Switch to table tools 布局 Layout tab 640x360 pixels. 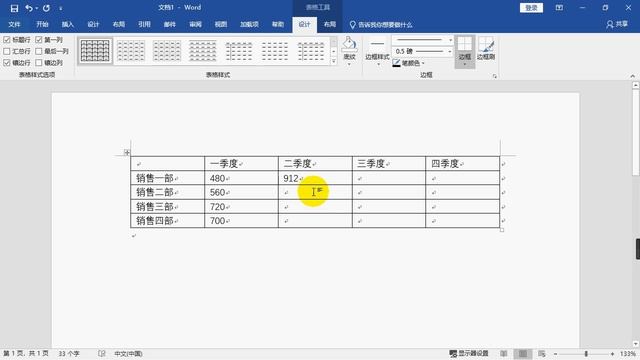tap(330, 24)
